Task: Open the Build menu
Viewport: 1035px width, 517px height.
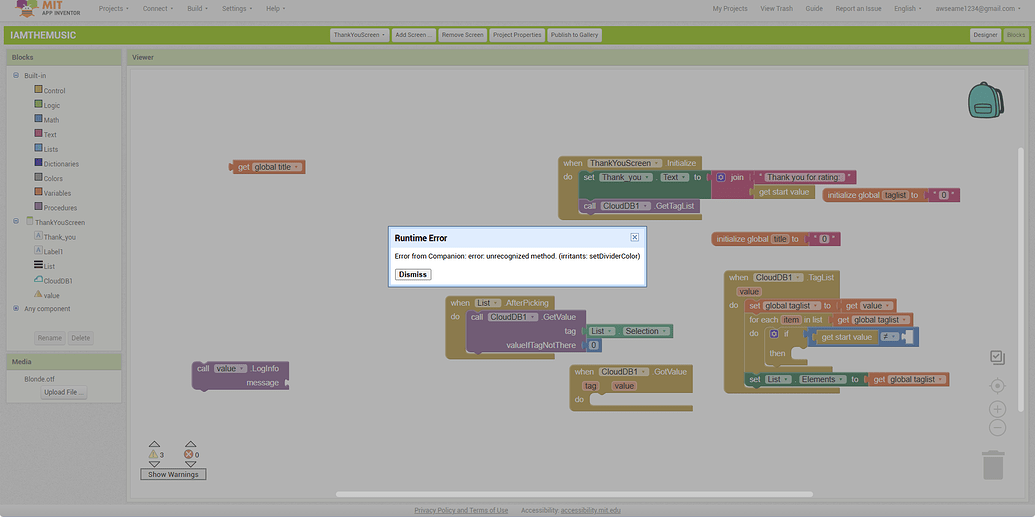Action: (x=198, y=8)
